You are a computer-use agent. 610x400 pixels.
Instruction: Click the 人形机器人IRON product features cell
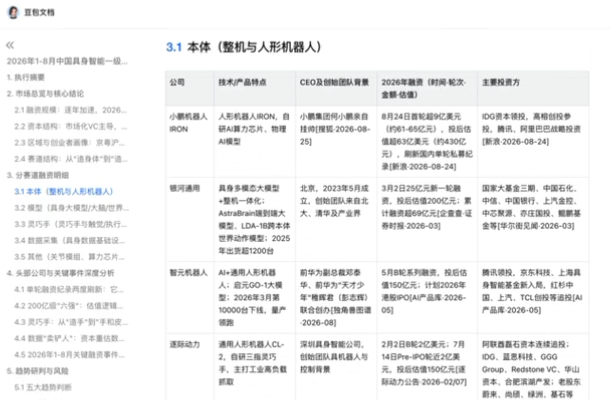click(254, 142)
